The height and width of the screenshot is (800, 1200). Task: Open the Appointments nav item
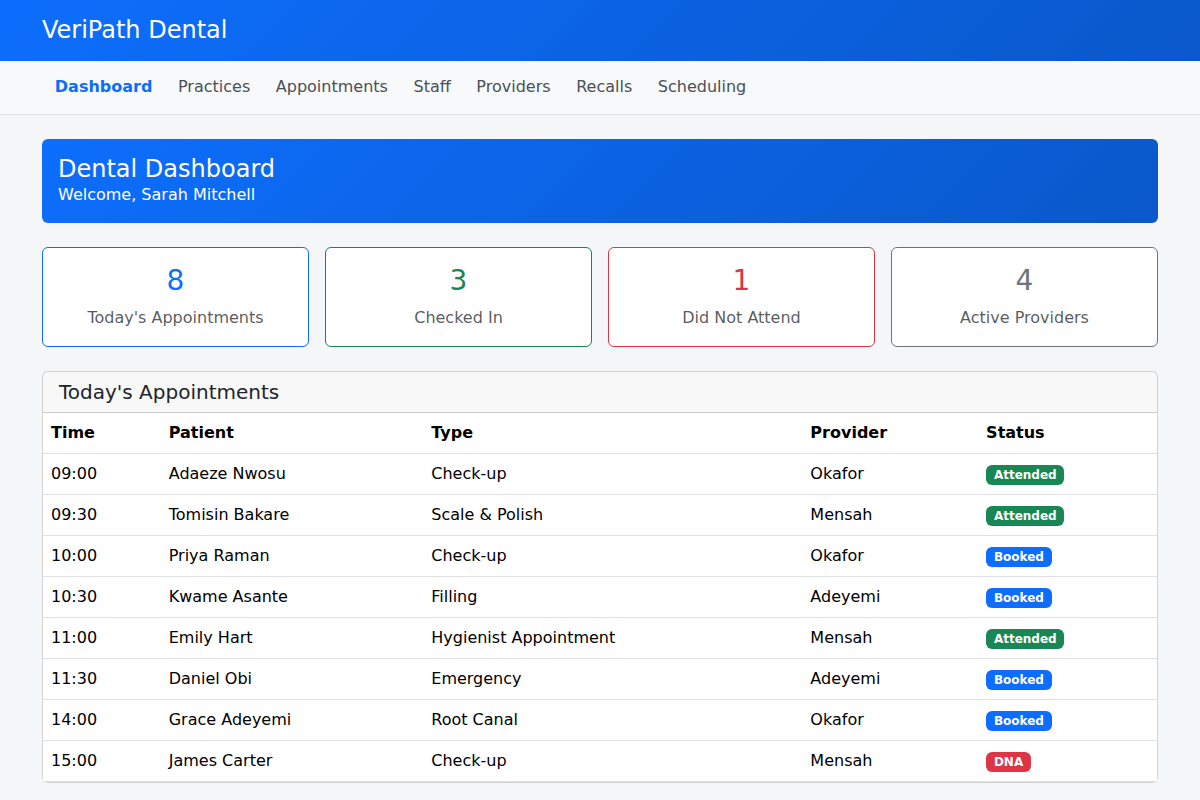pyautogui.click(x=332, y=87)
